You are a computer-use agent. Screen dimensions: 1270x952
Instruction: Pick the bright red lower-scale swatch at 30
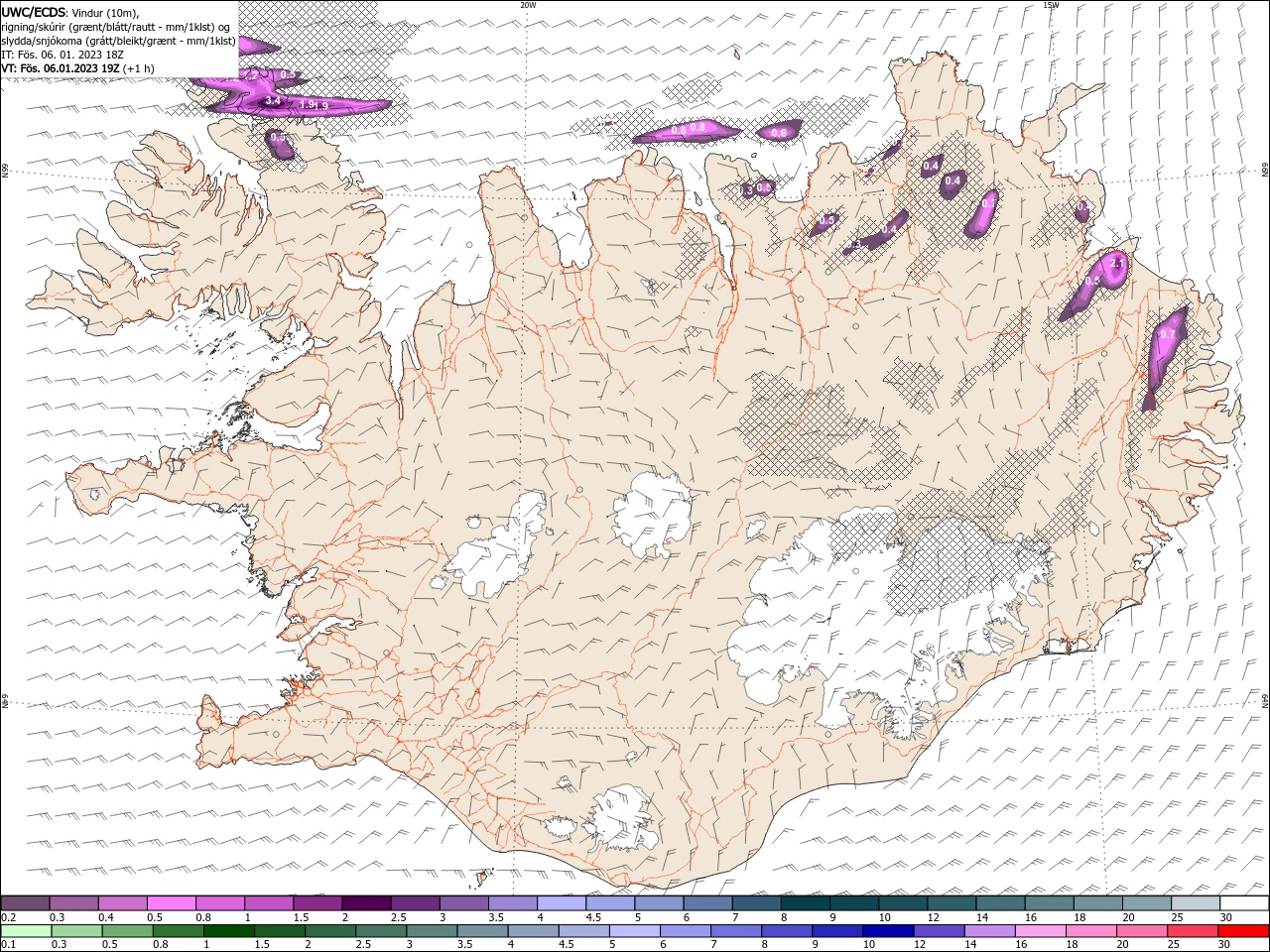[x=1243, y=931]
